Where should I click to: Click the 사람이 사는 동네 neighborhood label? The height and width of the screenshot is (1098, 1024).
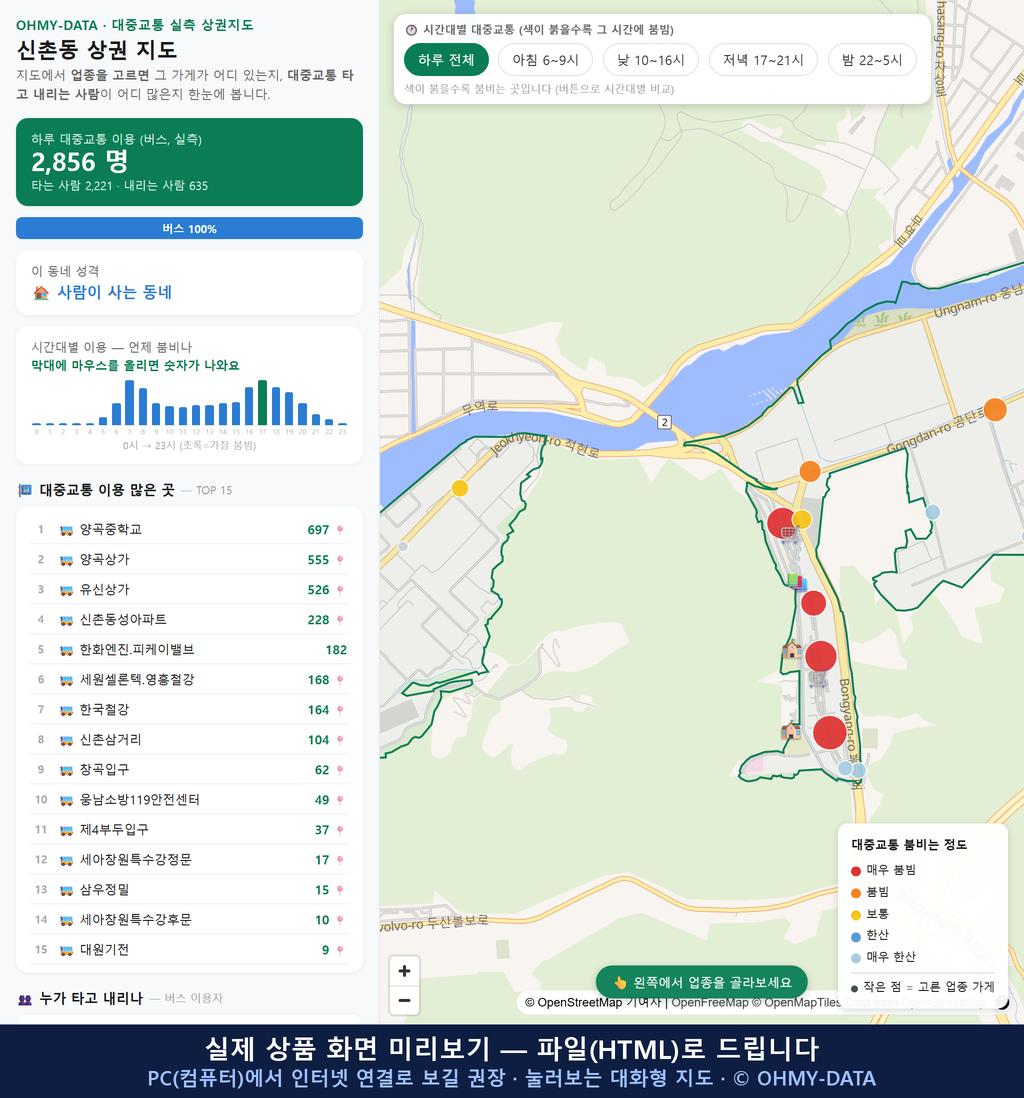coord(115,292)
